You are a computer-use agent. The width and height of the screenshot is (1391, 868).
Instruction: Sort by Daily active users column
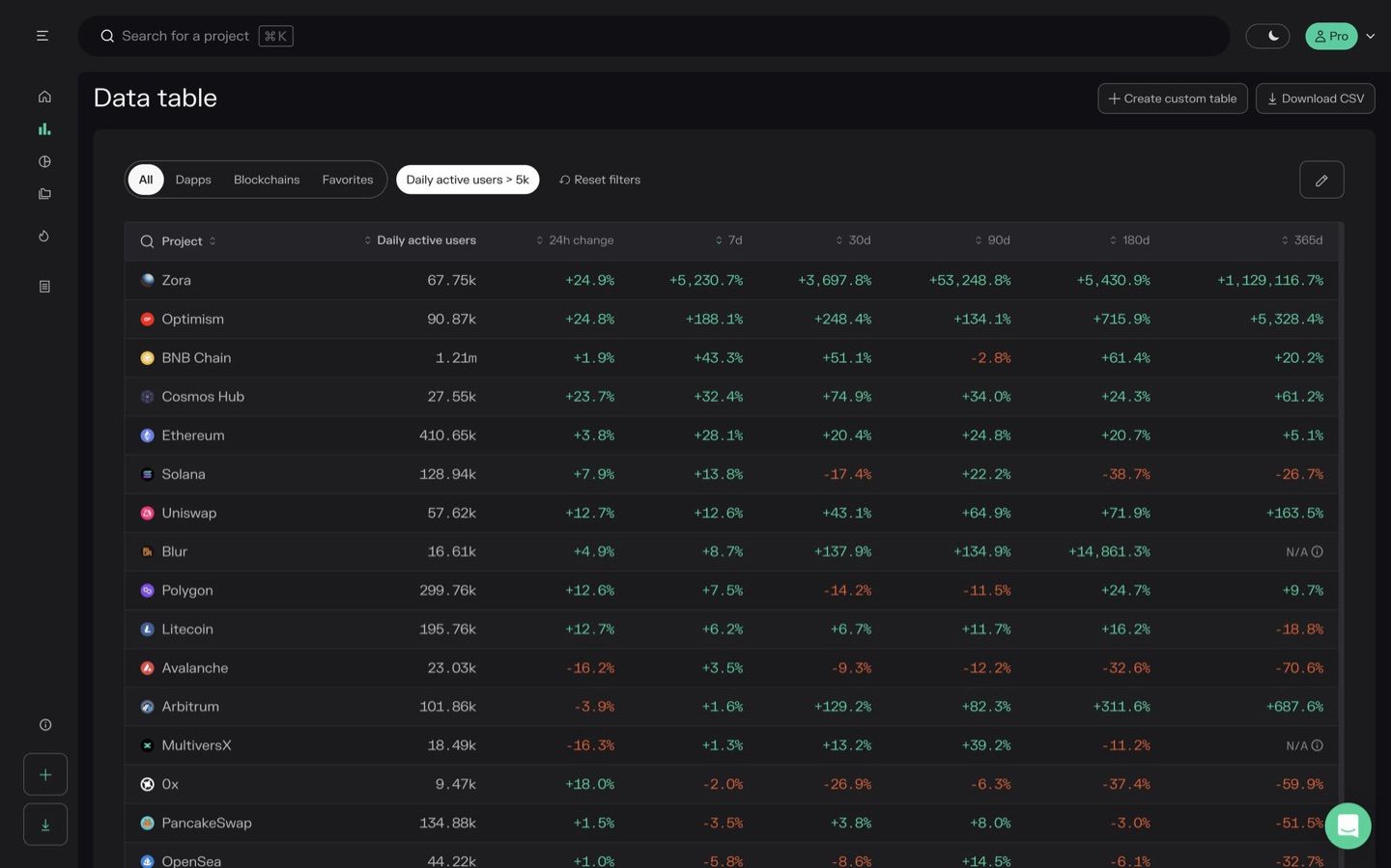point(420,240)
